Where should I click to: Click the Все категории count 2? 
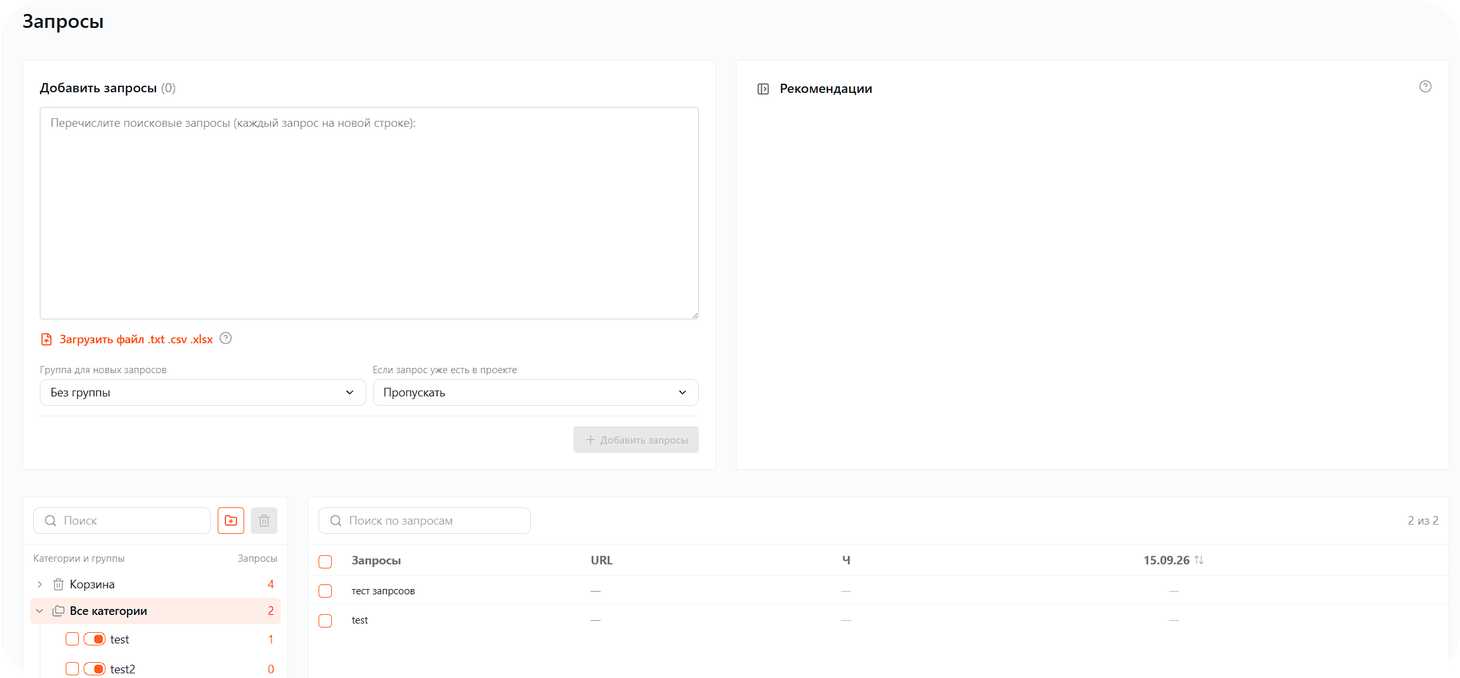pos(270,611)
